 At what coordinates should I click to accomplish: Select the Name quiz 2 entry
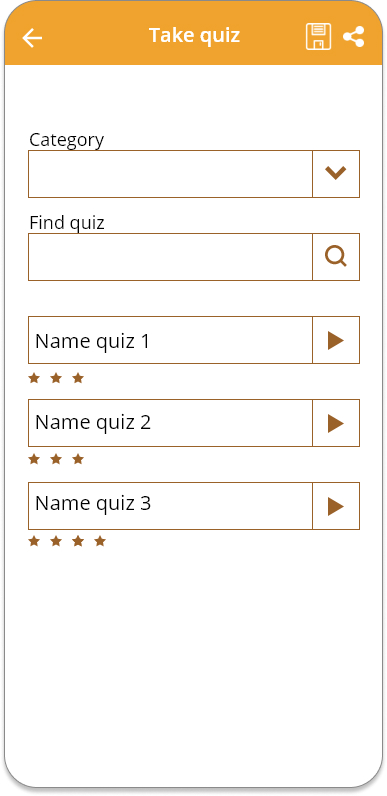(x=170, y=423)
